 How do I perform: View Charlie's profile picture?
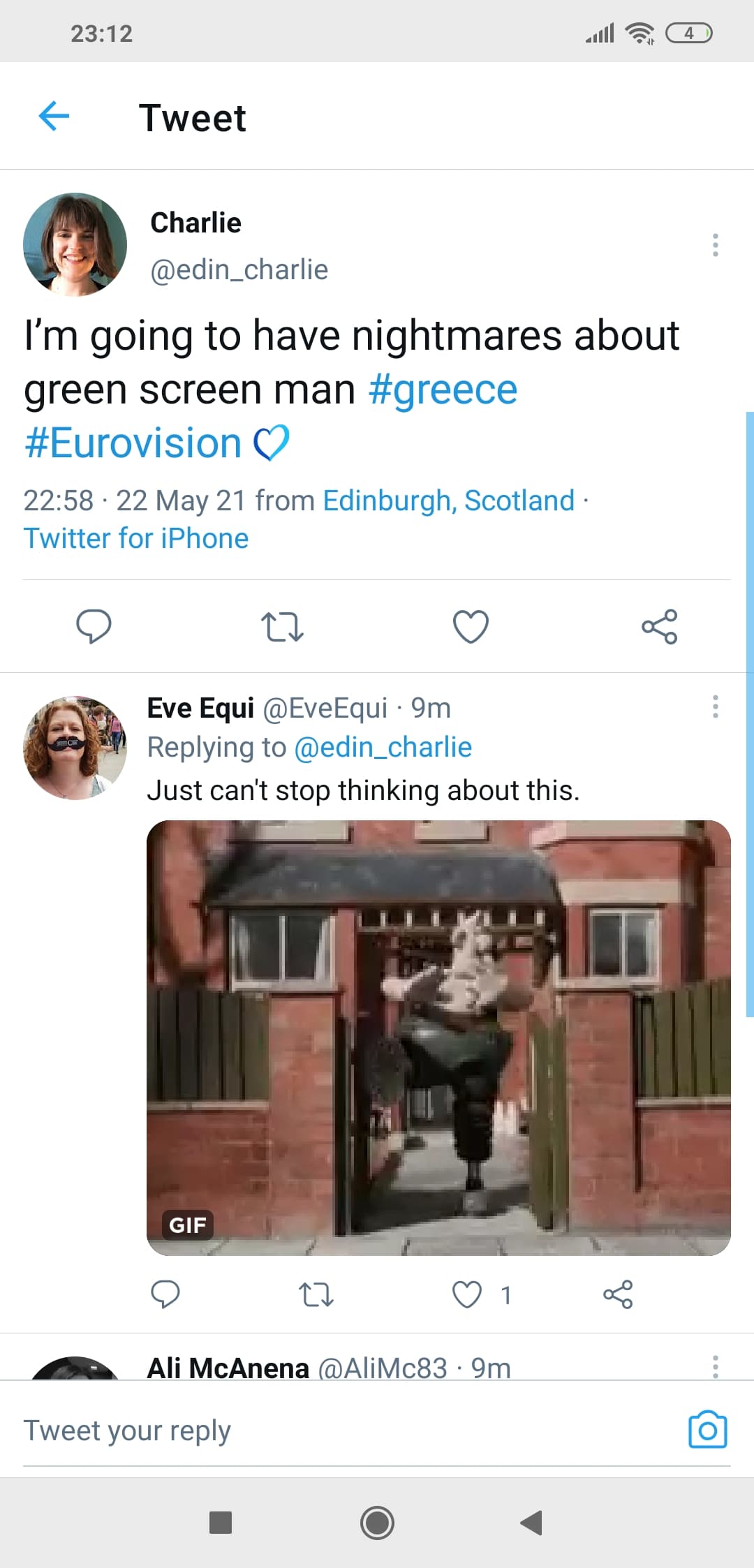tap(75, 244)
